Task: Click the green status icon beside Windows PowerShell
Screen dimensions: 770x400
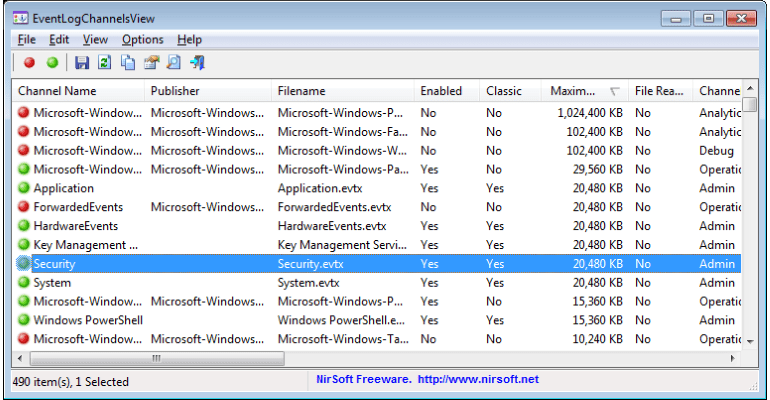Action: tap(24, 321)
